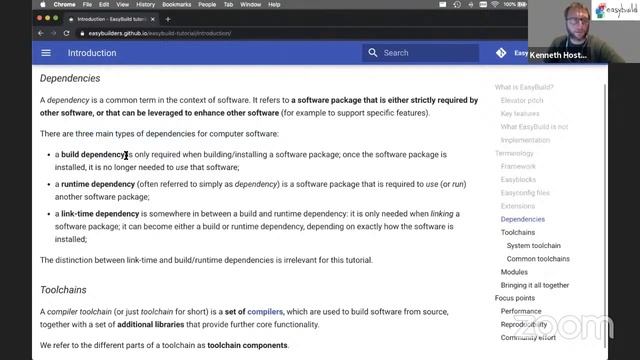The width and height of the screenshot is (640, 360).
Task: Go to System toolchain entry
Action: coord(534,246)
